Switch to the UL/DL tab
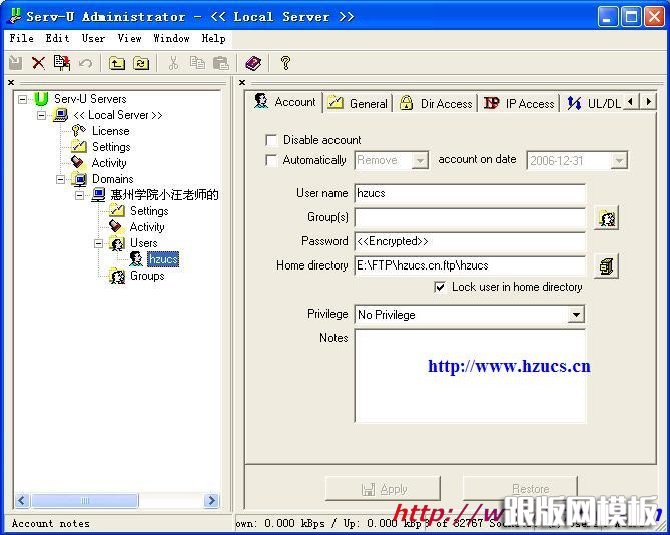This screenshot has height=535, width=670. [x=593, y=103]
